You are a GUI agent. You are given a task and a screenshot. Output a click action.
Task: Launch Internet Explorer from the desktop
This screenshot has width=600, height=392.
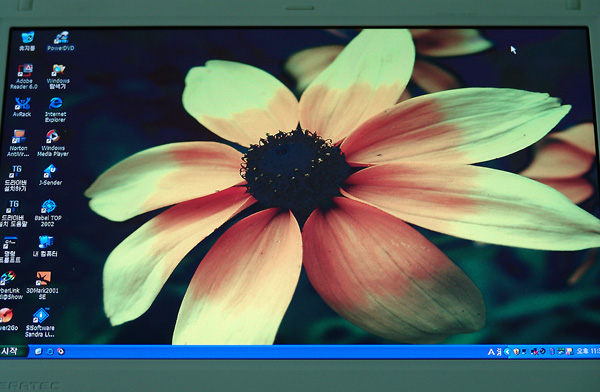pyautogui.click(x=55, y=110)
